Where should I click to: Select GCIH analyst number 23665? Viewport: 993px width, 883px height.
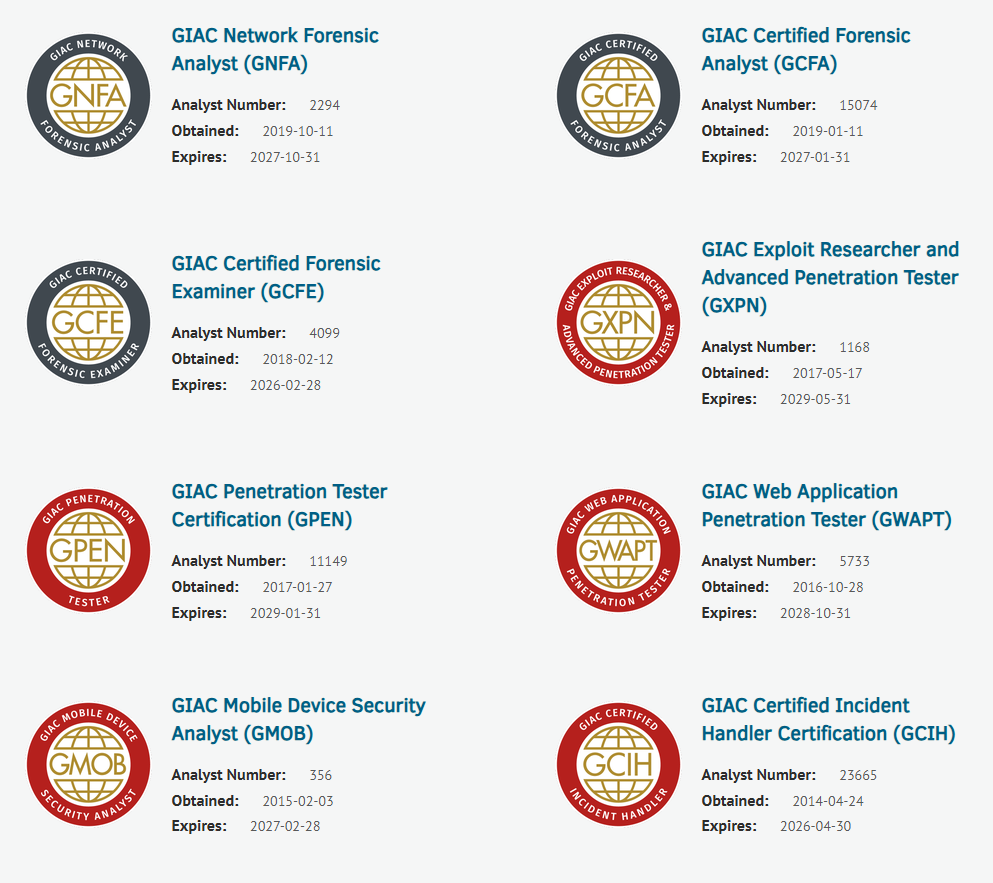(858, 775)
